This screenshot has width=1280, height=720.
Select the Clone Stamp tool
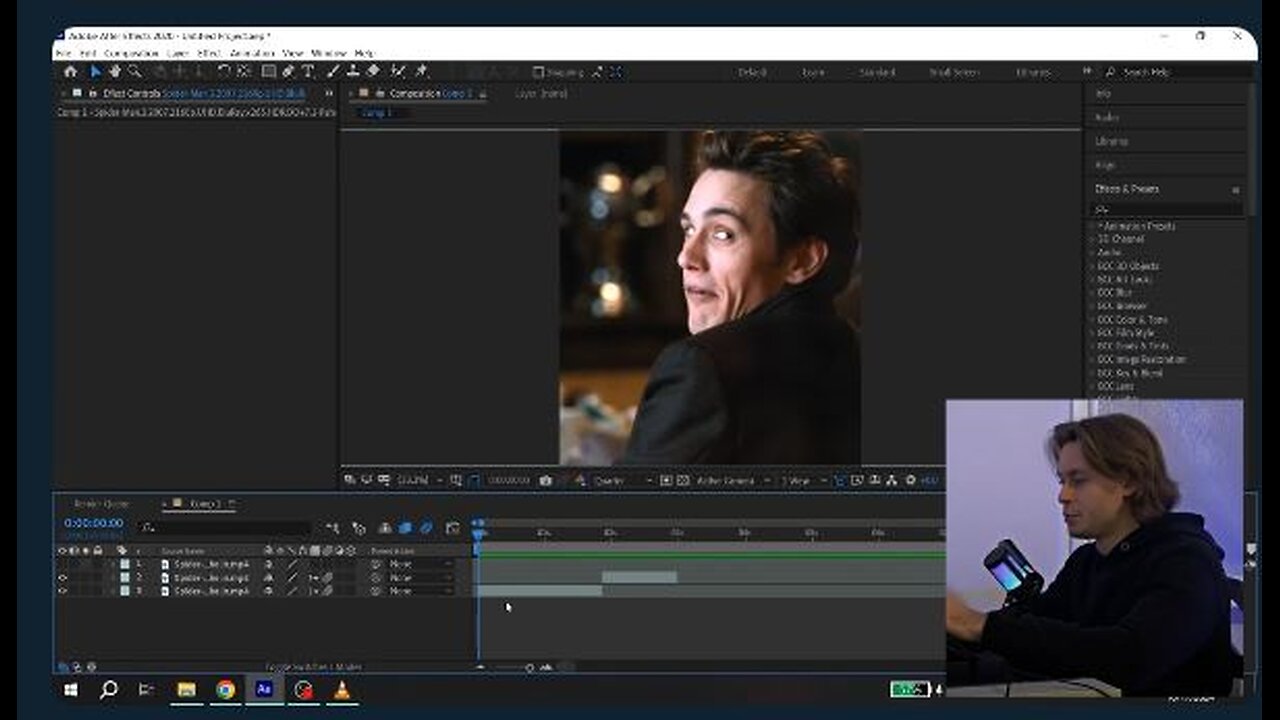tap(352, 72)
